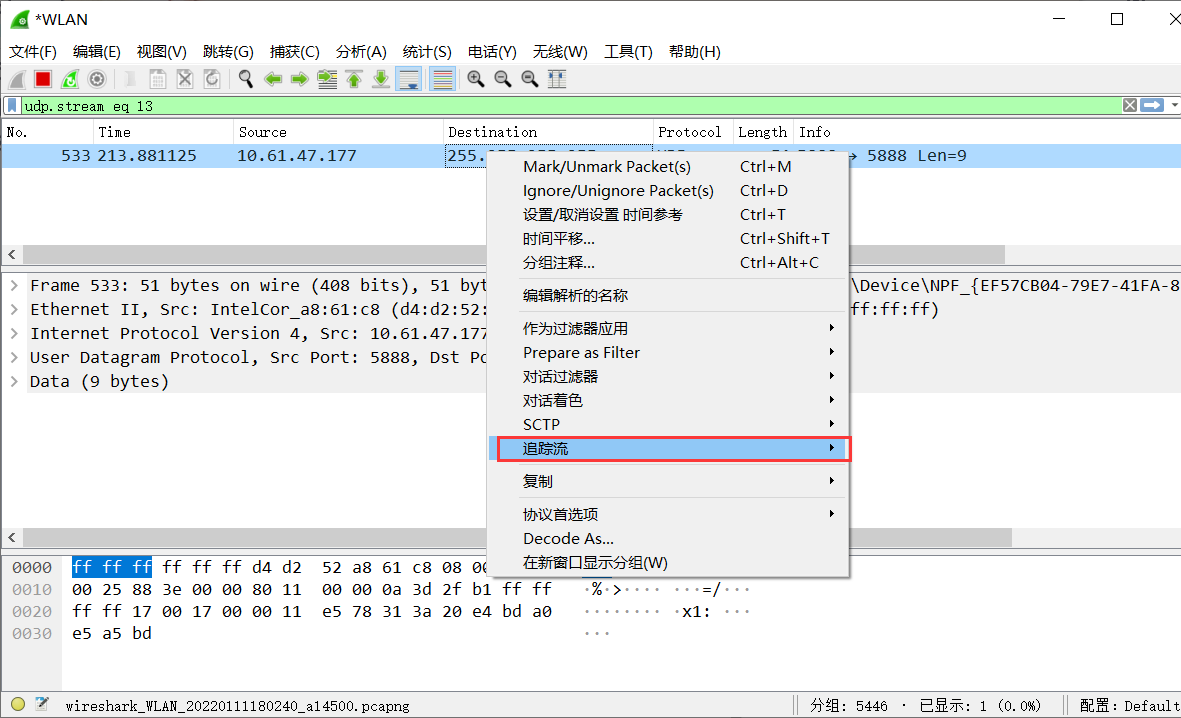Choose 时间平移... context menu entry
The height and width of the screenshot is (718, 1181).
[x=668, y=239]
